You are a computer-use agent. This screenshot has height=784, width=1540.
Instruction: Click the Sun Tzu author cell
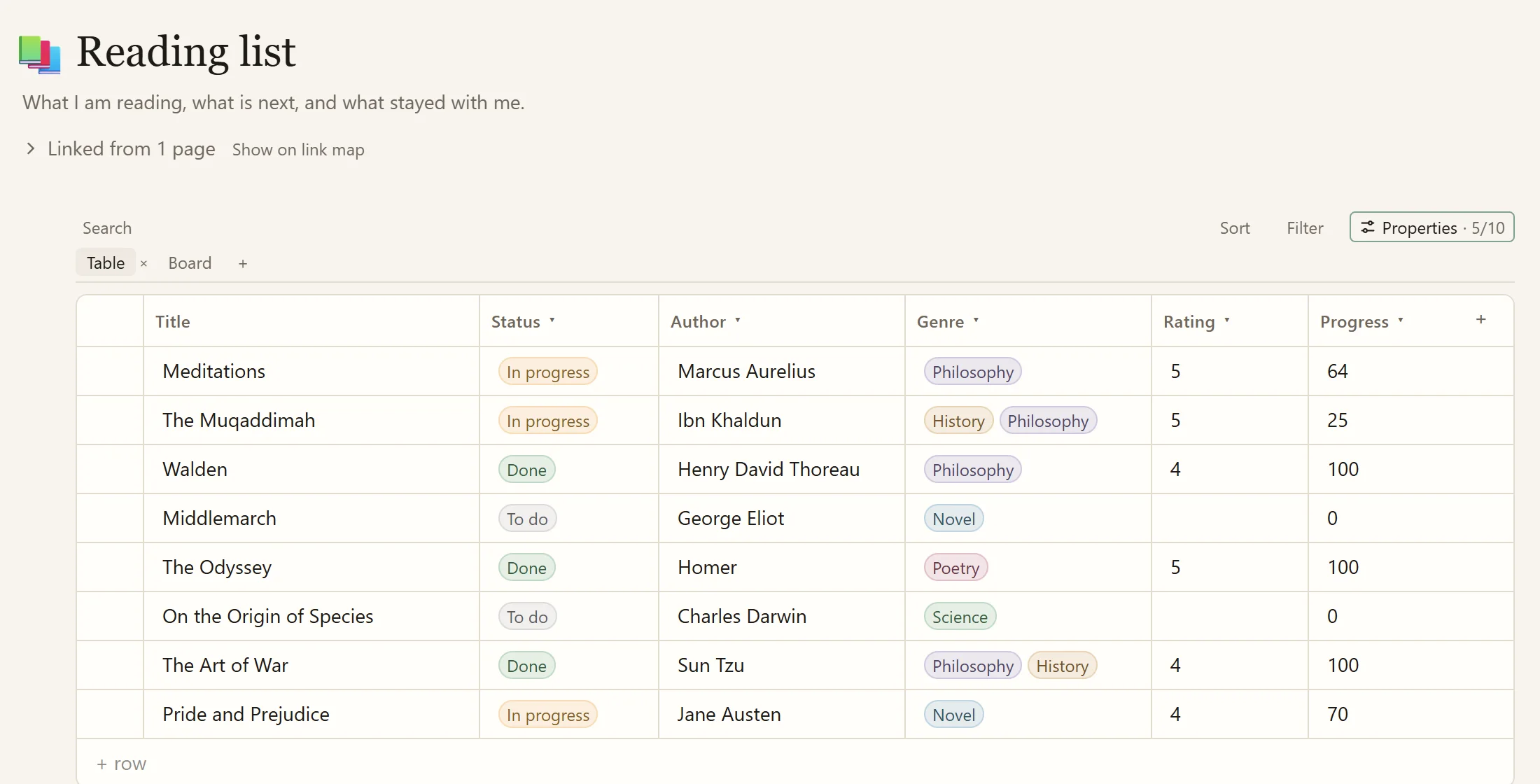pyautogui.click(x=782, y=665)
